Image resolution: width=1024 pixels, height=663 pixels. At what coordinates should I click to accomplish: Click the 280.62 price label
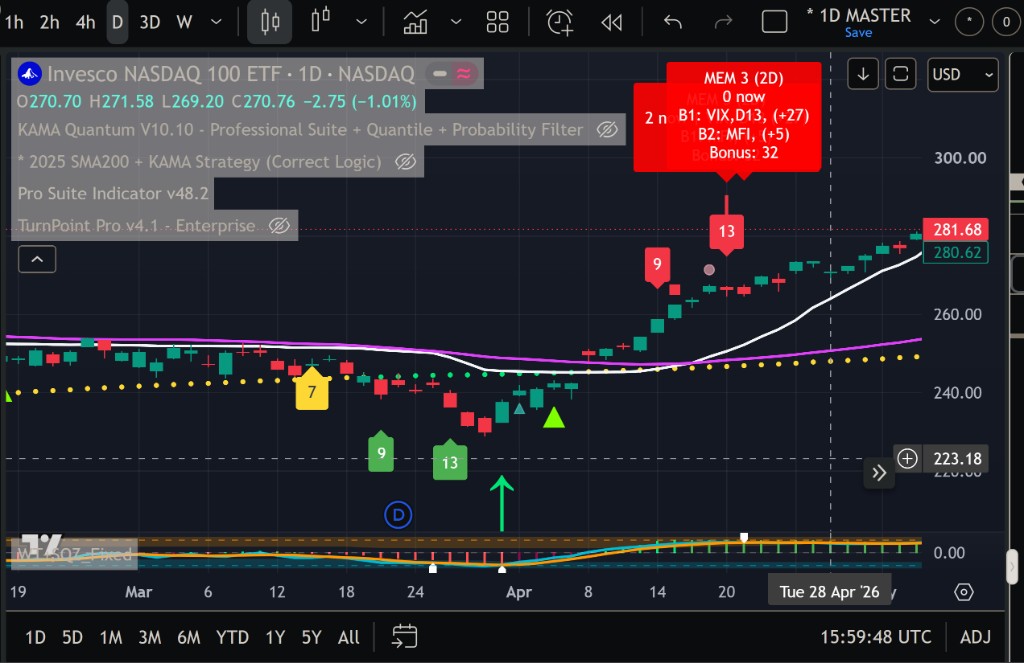[955, 252]
